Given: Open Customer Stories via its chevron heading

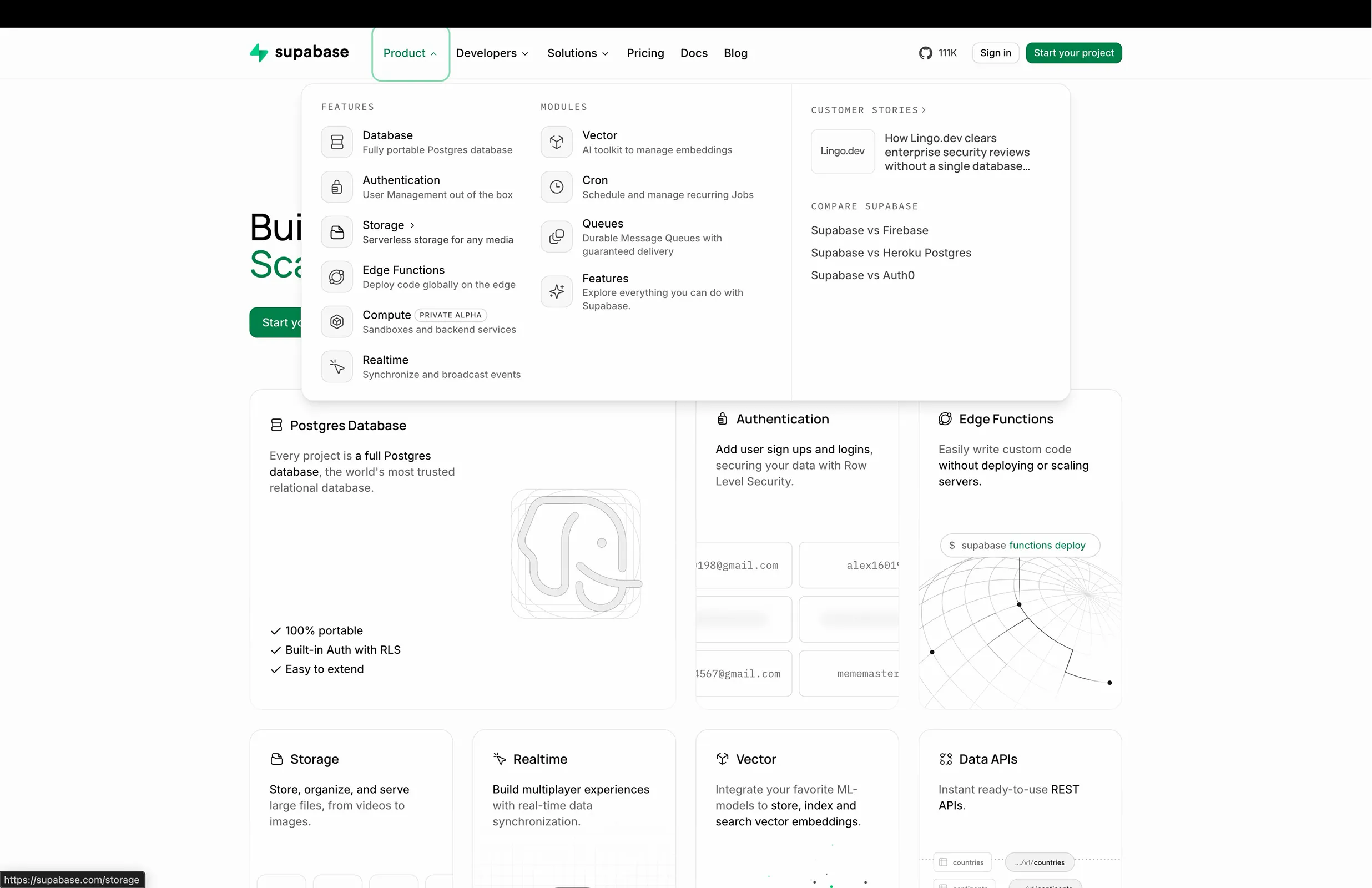Looking at the screenshot, I should [868, 110].
